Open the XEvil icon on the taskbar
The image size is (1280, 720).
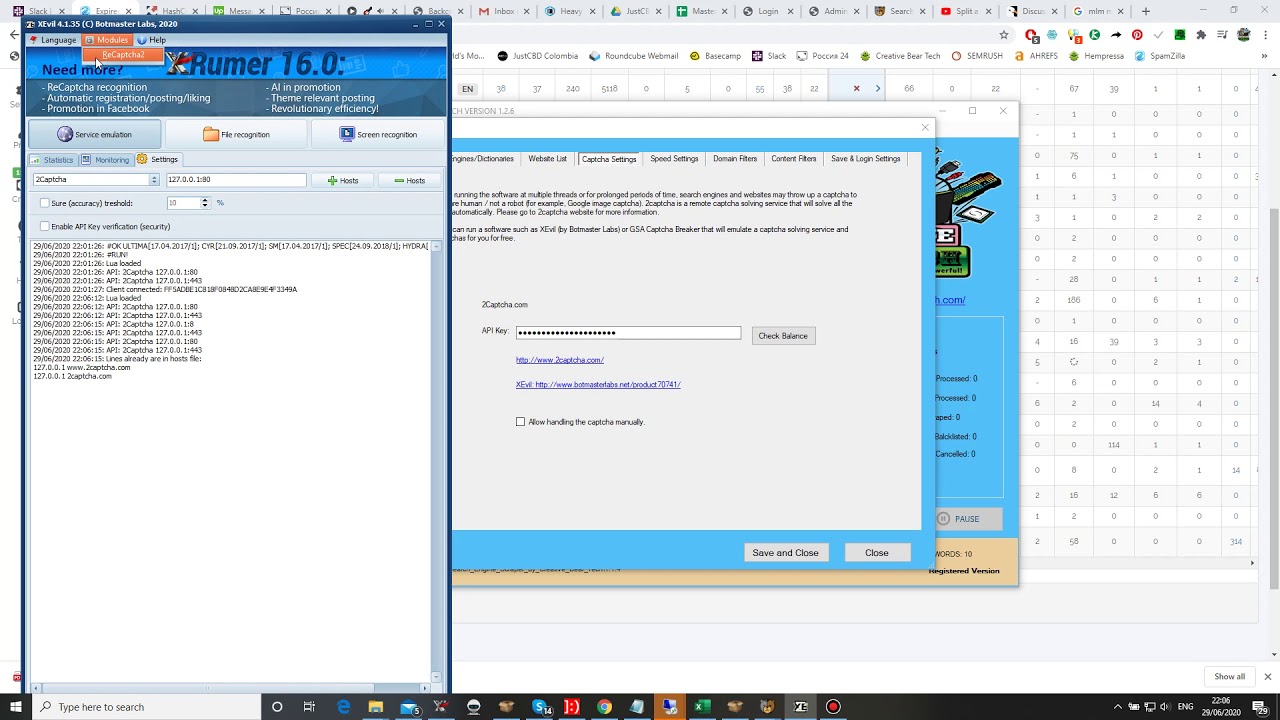(x=800, y=707)
